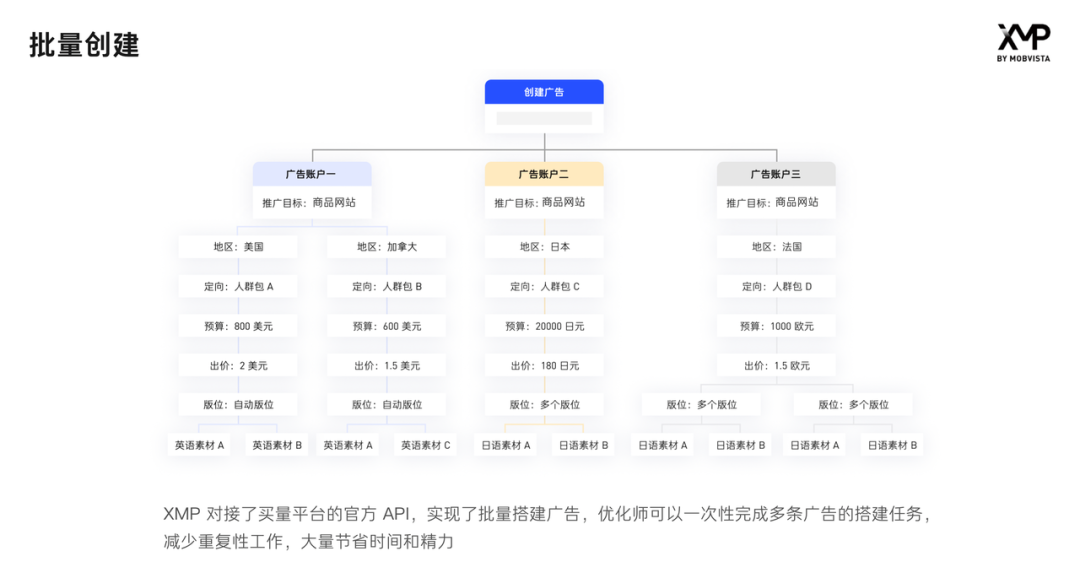Image resolution: width=1080 pixels, height=562 pixels.
Task: Click the 地区: 美国 box
Action: point(238,247)
